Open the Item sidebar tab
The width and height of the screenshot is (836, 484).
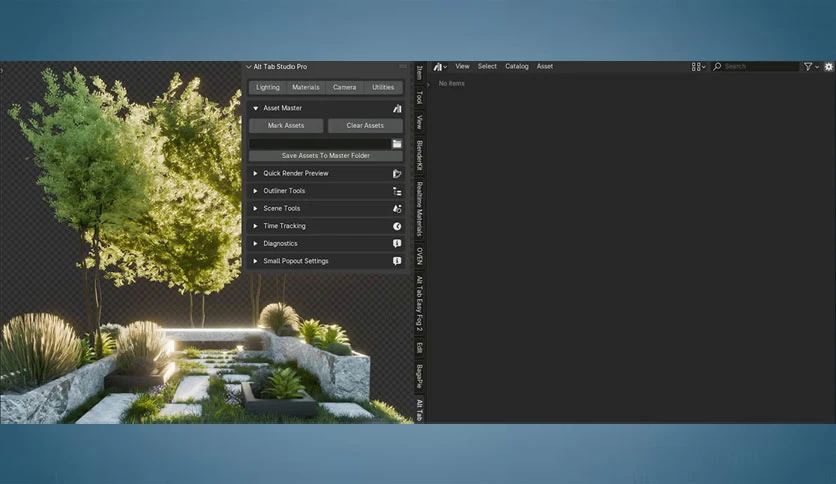coord(420,72)
